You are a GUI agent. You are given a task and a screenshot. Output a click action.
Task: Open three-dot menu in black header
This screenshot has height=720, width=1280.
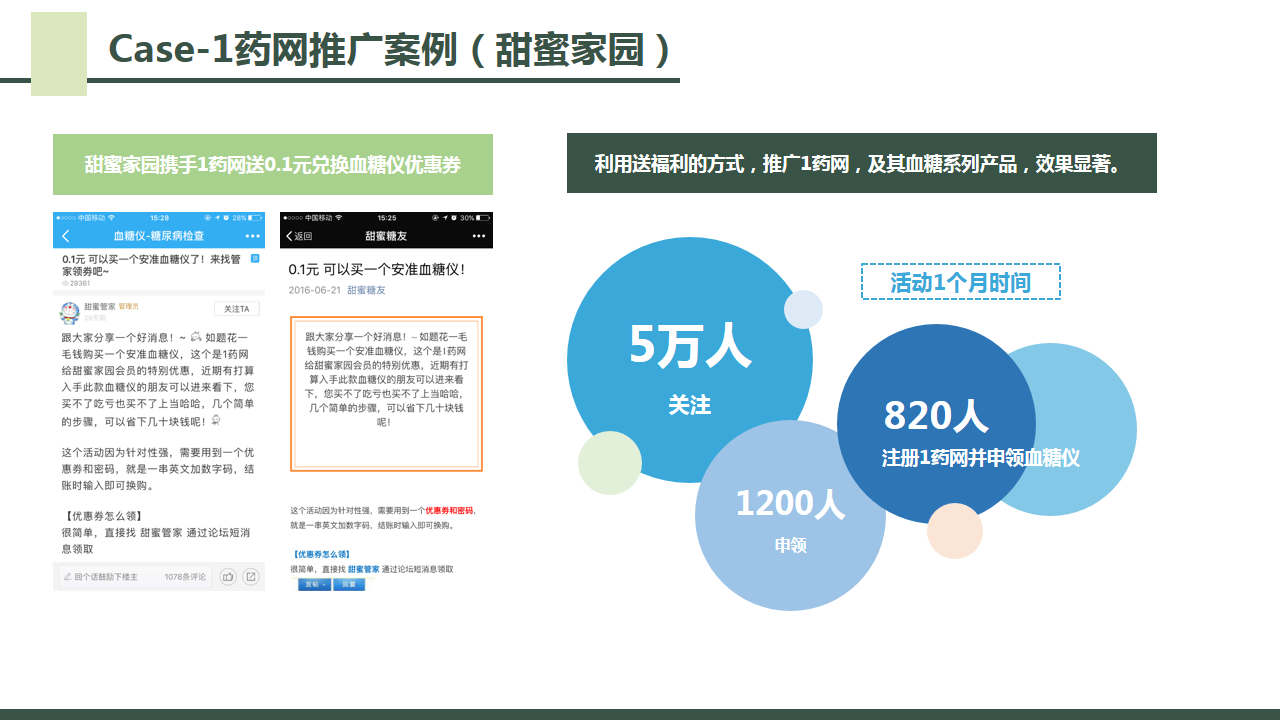click(x=478, y=236)
